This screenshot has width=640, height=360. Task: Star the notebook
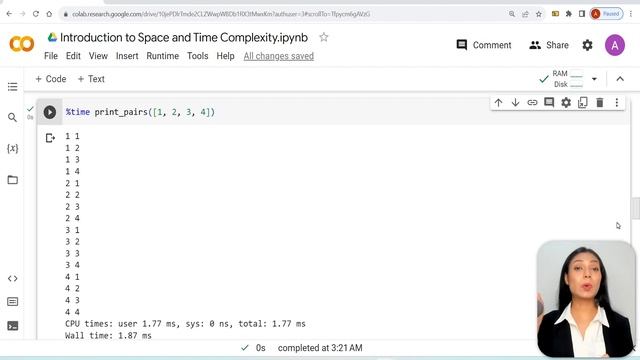324,38
